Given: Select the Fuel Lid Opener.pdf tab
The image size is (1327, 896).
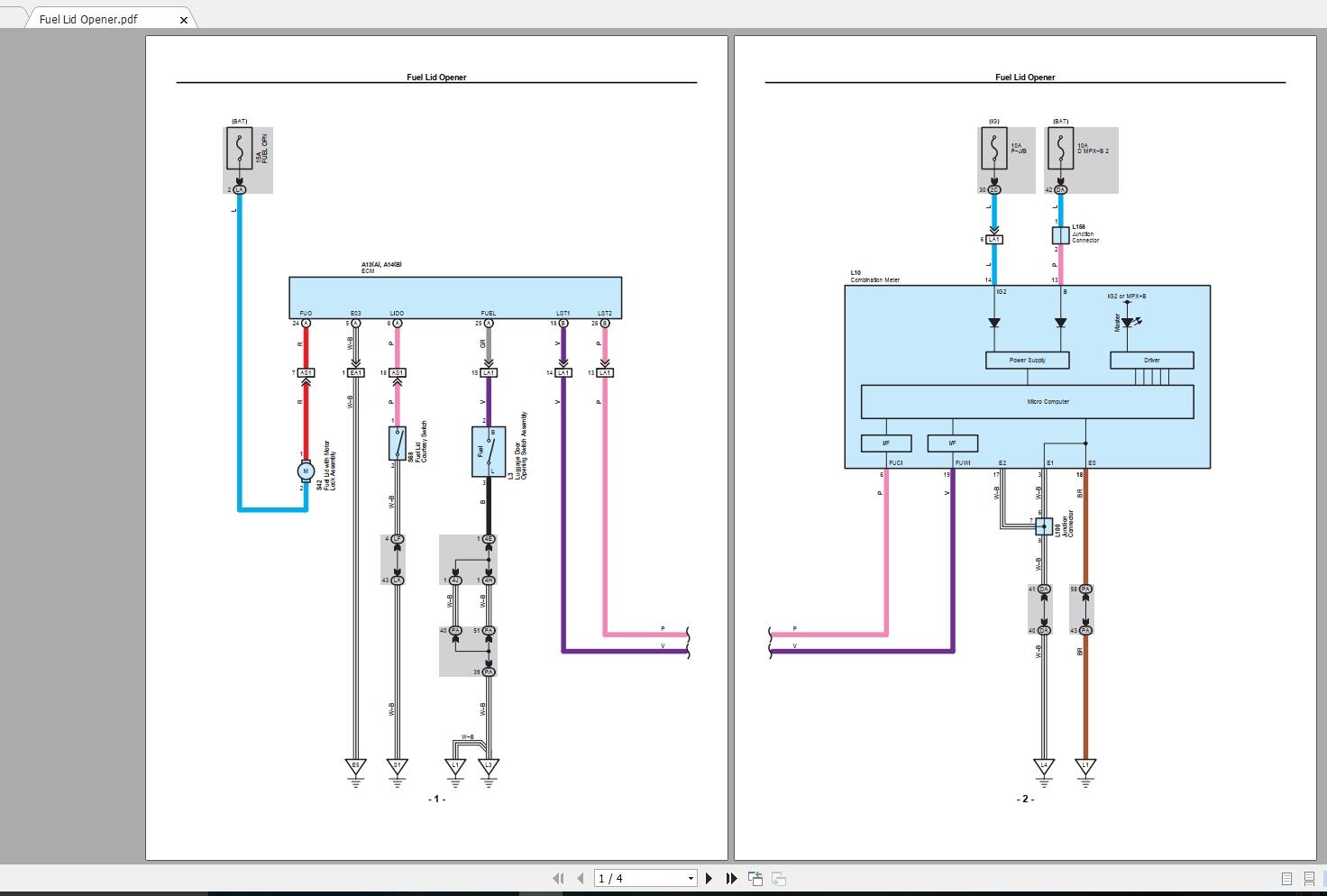Looking at the screenshot, I should click(90, 17).
